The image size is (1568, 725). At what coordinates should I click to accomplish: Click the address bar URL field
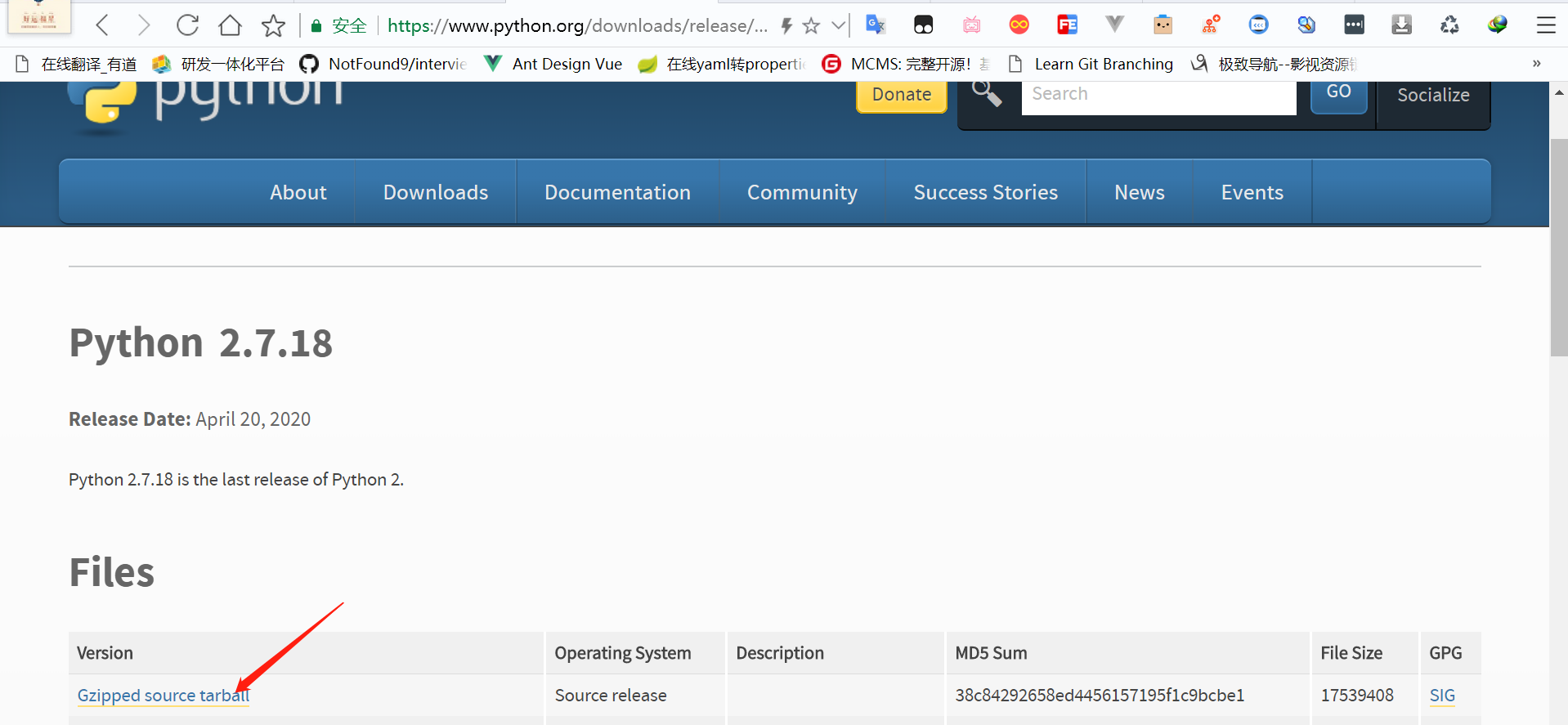(577, 25)
